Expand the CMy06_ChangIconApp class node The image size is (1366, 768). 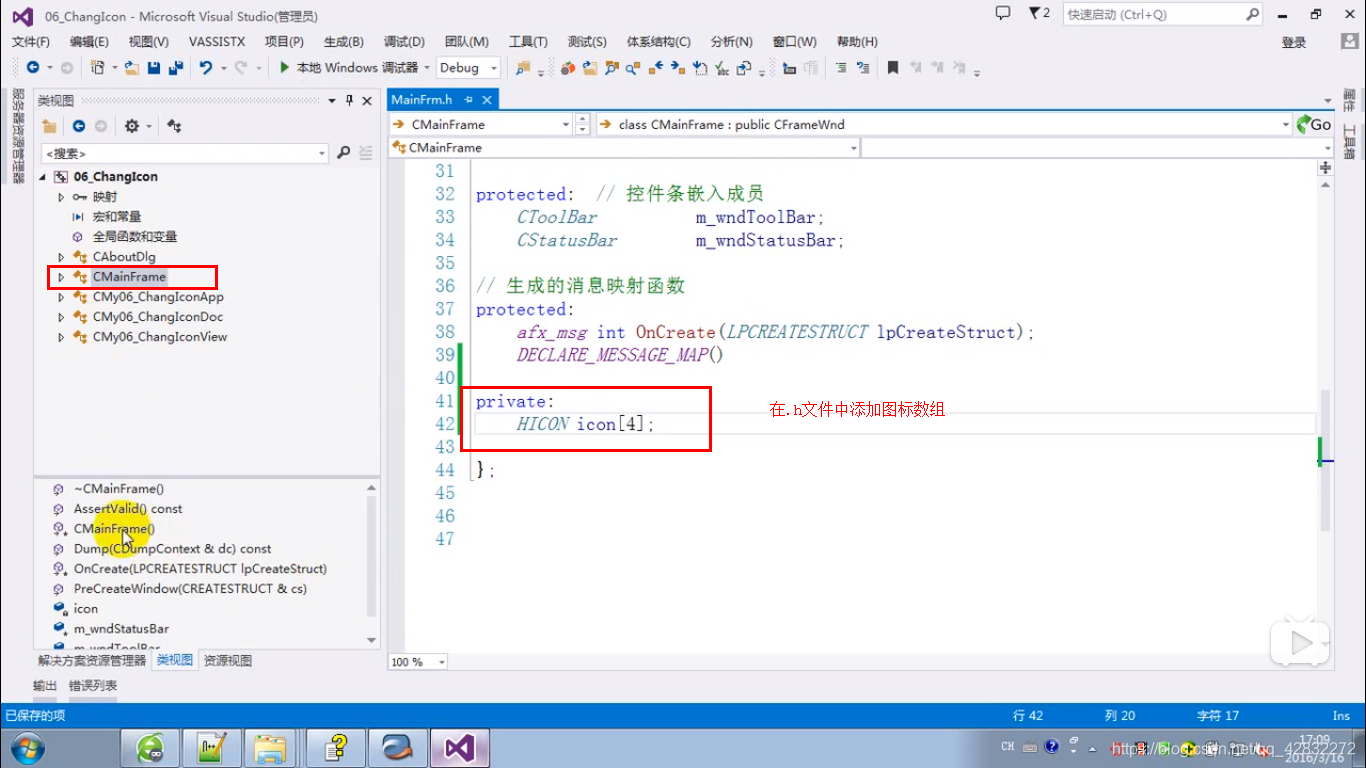coord(61,297)
